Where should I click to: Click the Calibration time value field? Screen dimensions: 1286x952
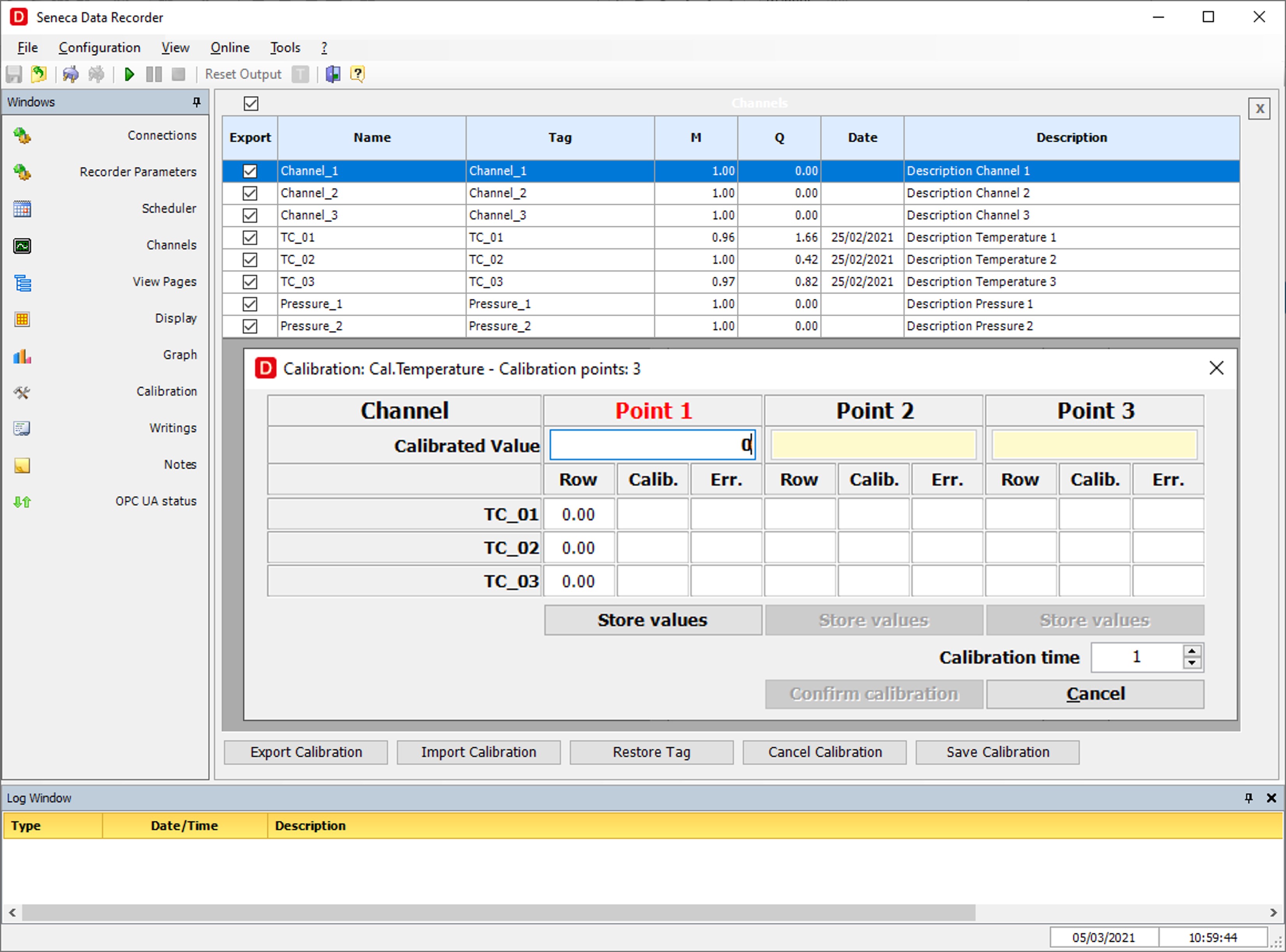[x=1137, y=658]
